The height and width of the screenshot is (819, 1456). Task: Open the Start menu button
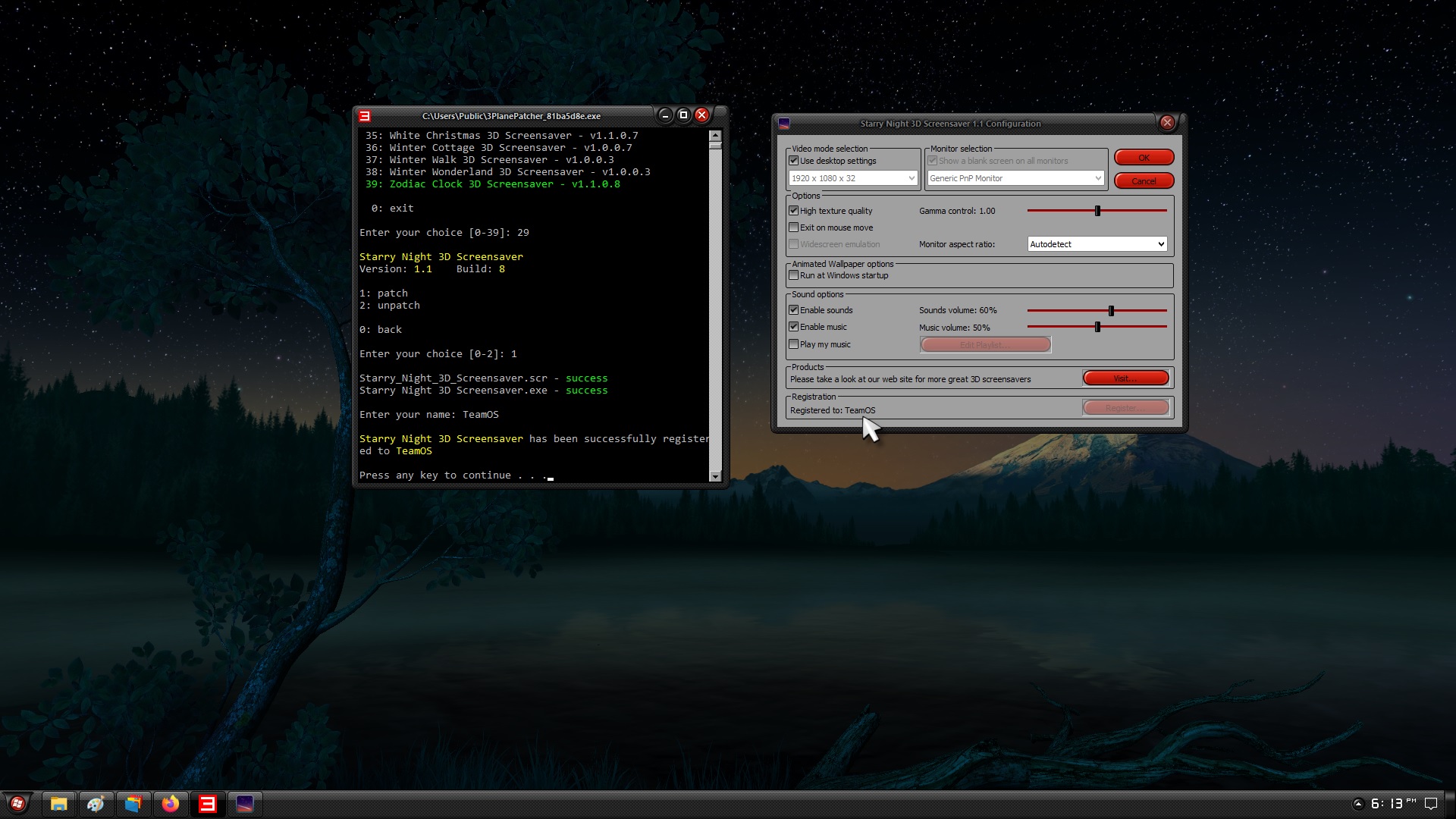17,804
